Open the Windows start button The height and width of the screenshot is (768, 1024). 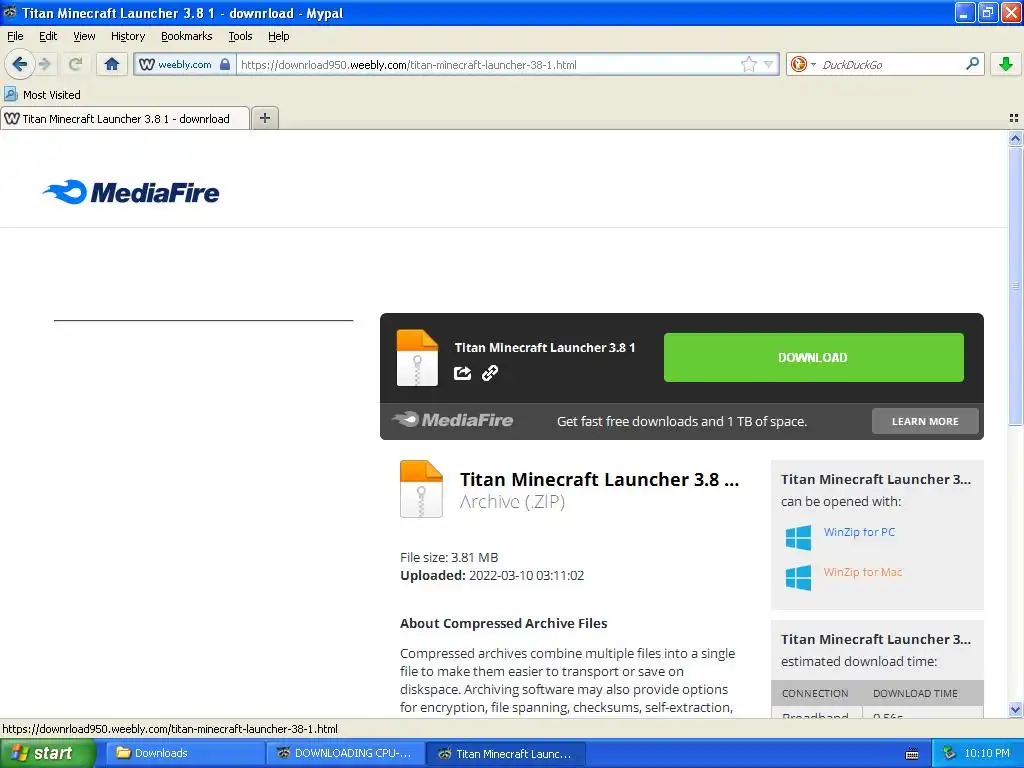(x=48, y=753)
